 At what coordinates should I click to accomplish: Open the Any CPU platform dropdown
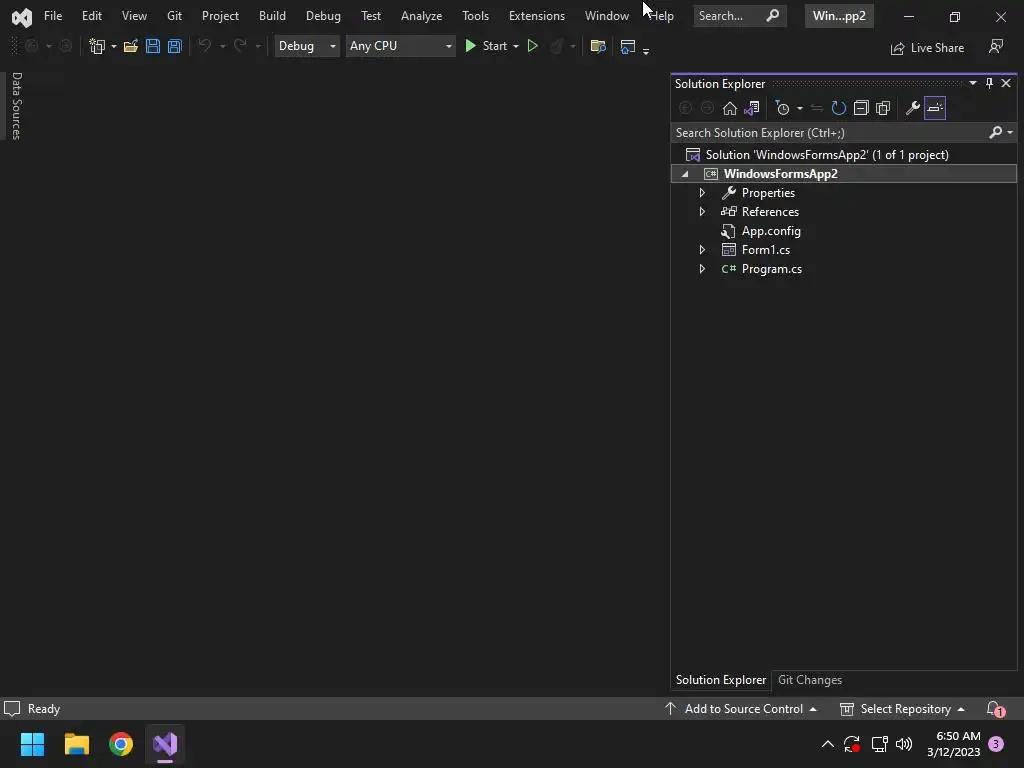coord(400,46)
